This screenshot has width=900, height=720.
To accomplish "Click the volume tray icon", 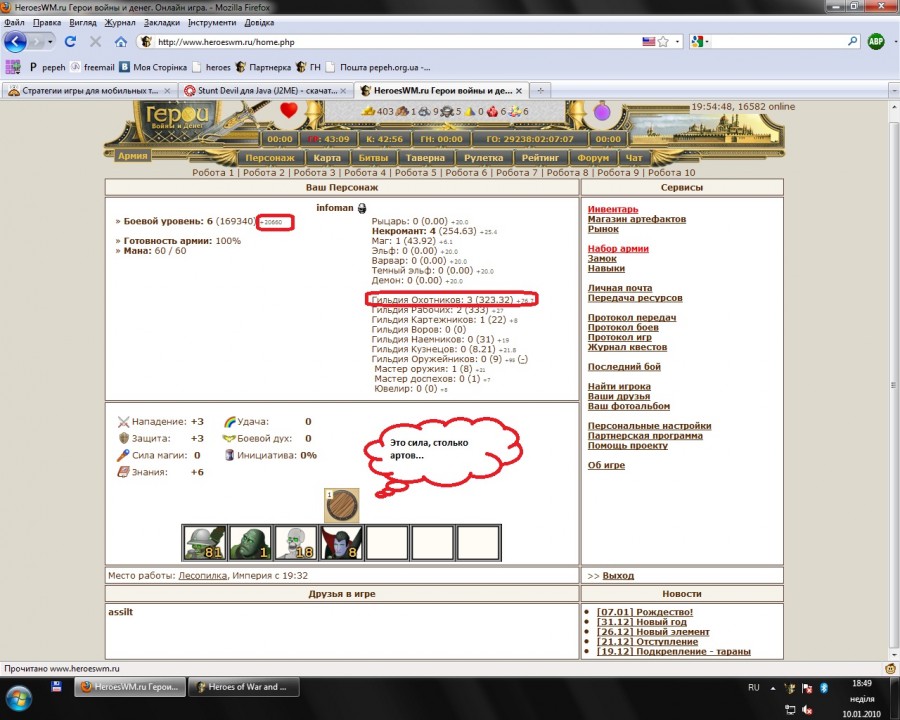I will 807,710.
